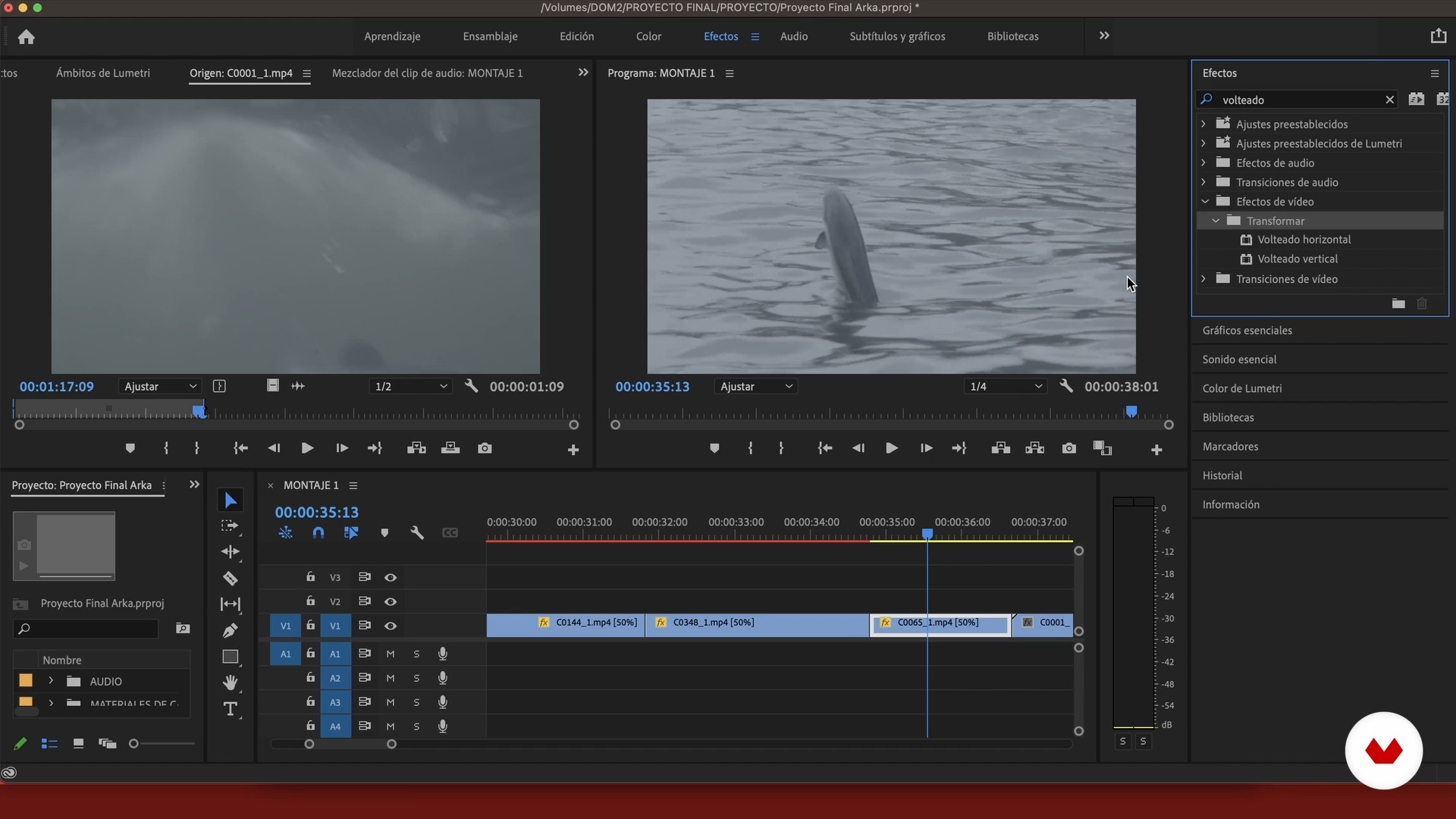Click Program monitor playhead on scrubber
1456x819 pixels.
click(1131, 411)
